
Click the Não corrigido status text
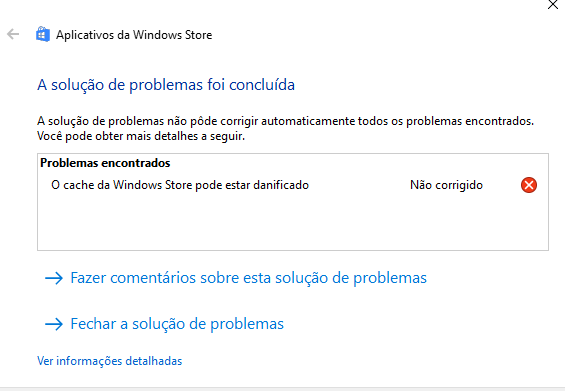pos(446,185)
